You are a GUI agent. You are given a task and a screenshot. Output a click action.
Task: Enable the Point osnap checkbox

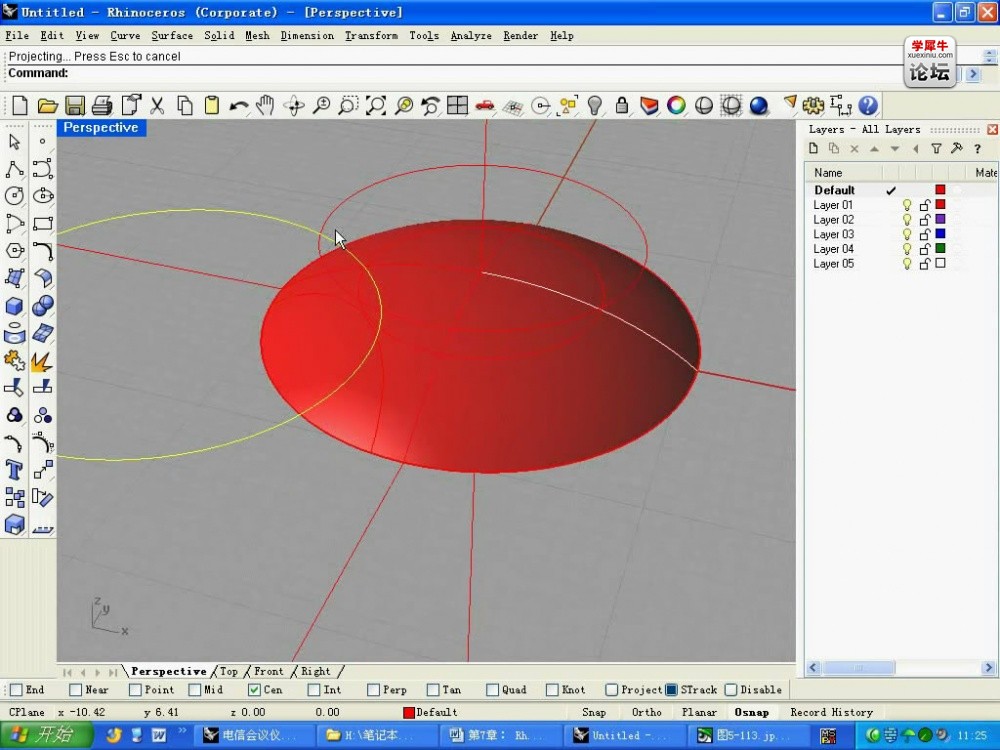(135, 689)
